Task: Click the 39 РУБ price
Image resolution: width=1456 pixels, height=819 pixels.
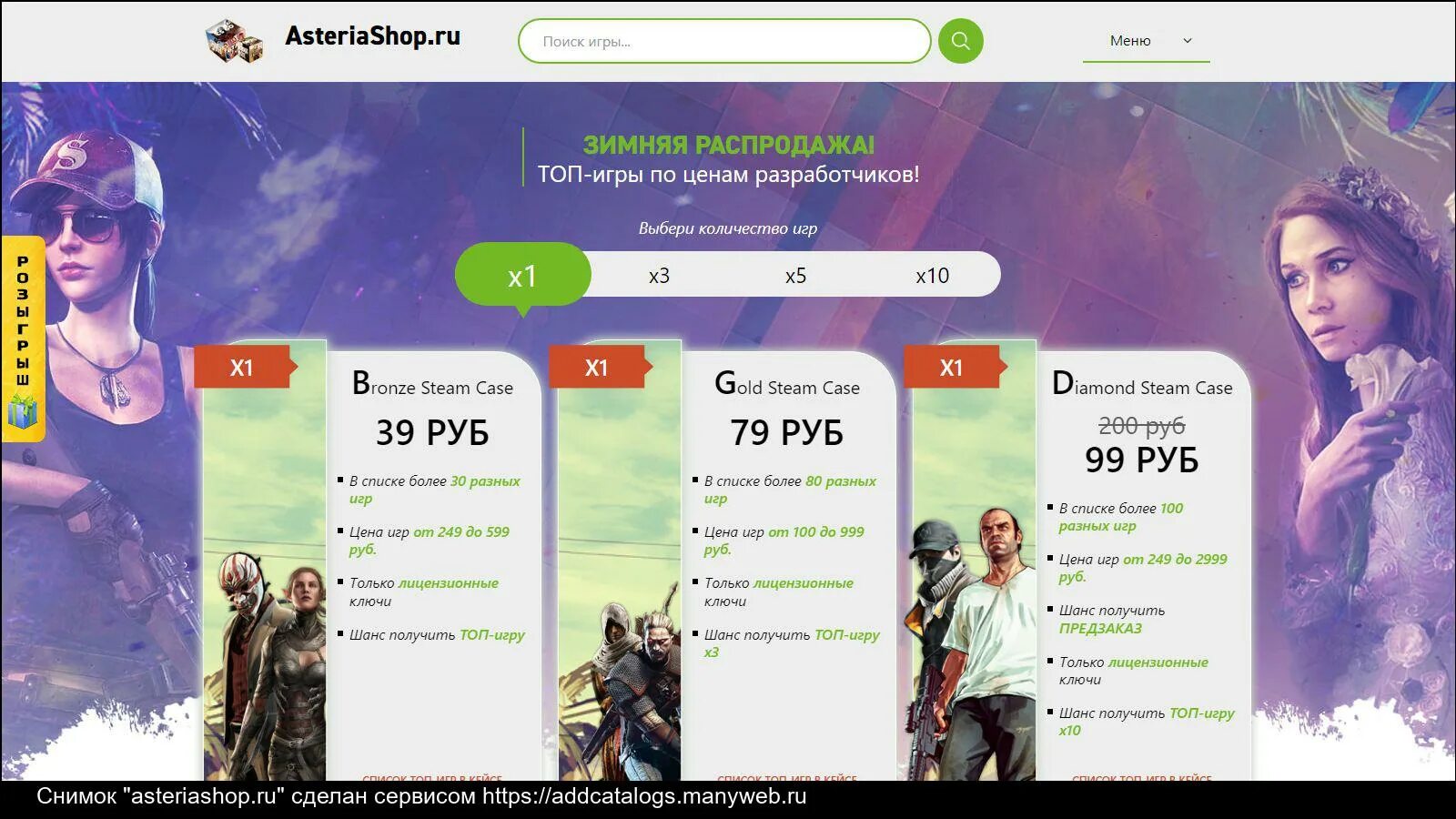Action: point(432,432)
